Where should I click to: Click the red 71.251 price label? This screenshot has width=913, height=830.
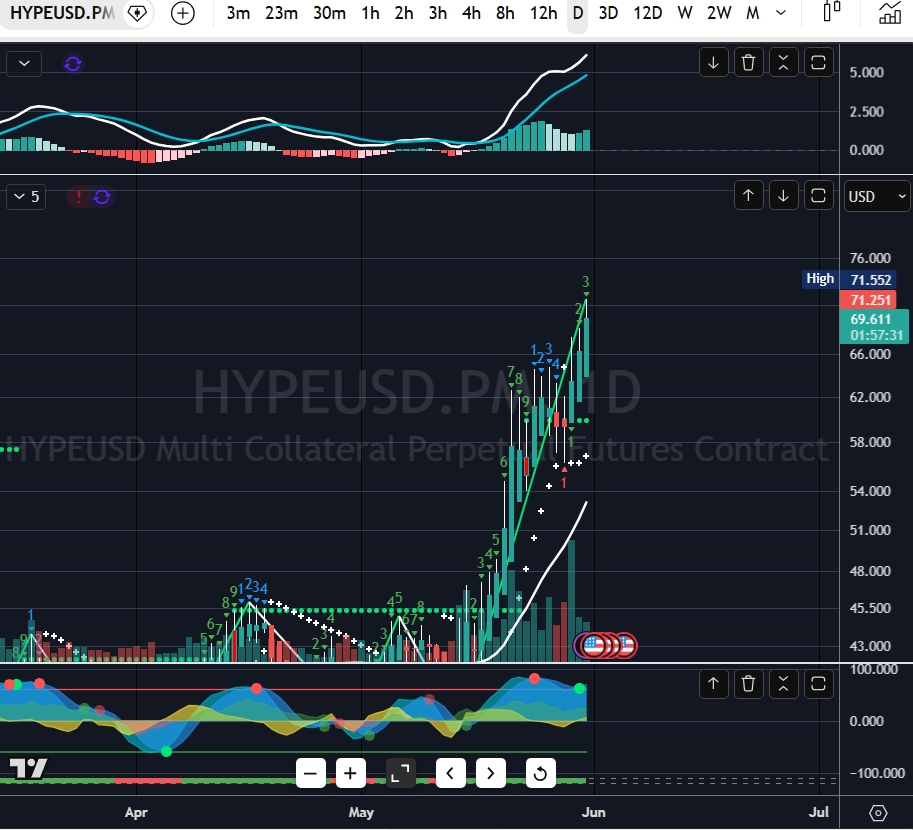(870, 300)
